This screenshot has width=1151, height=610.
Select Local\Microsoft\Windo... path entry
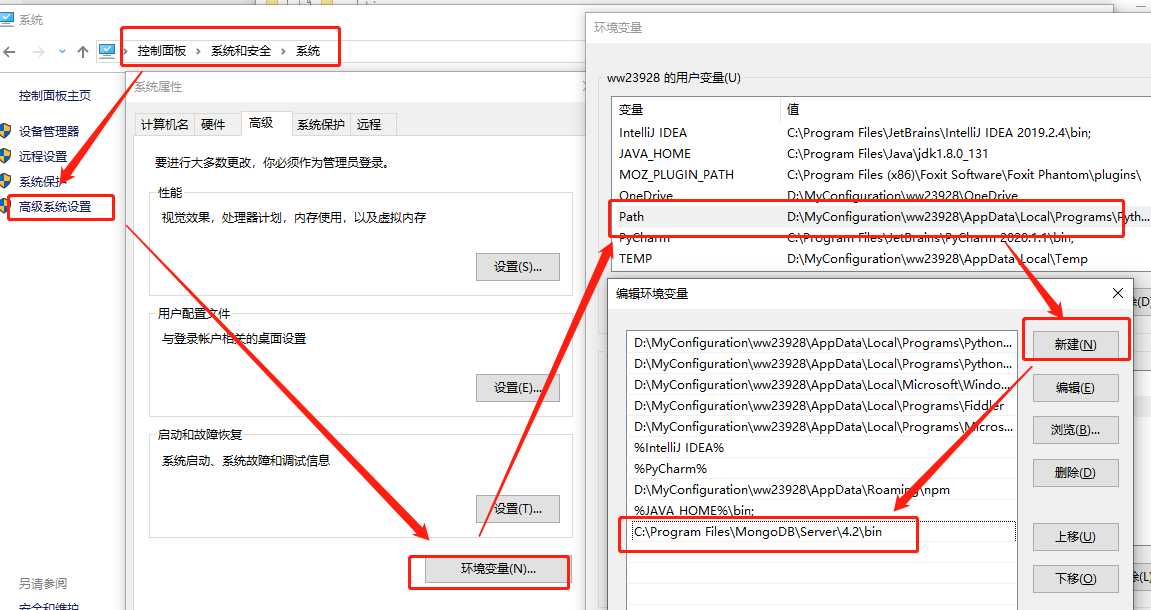(x=822, y=385)
